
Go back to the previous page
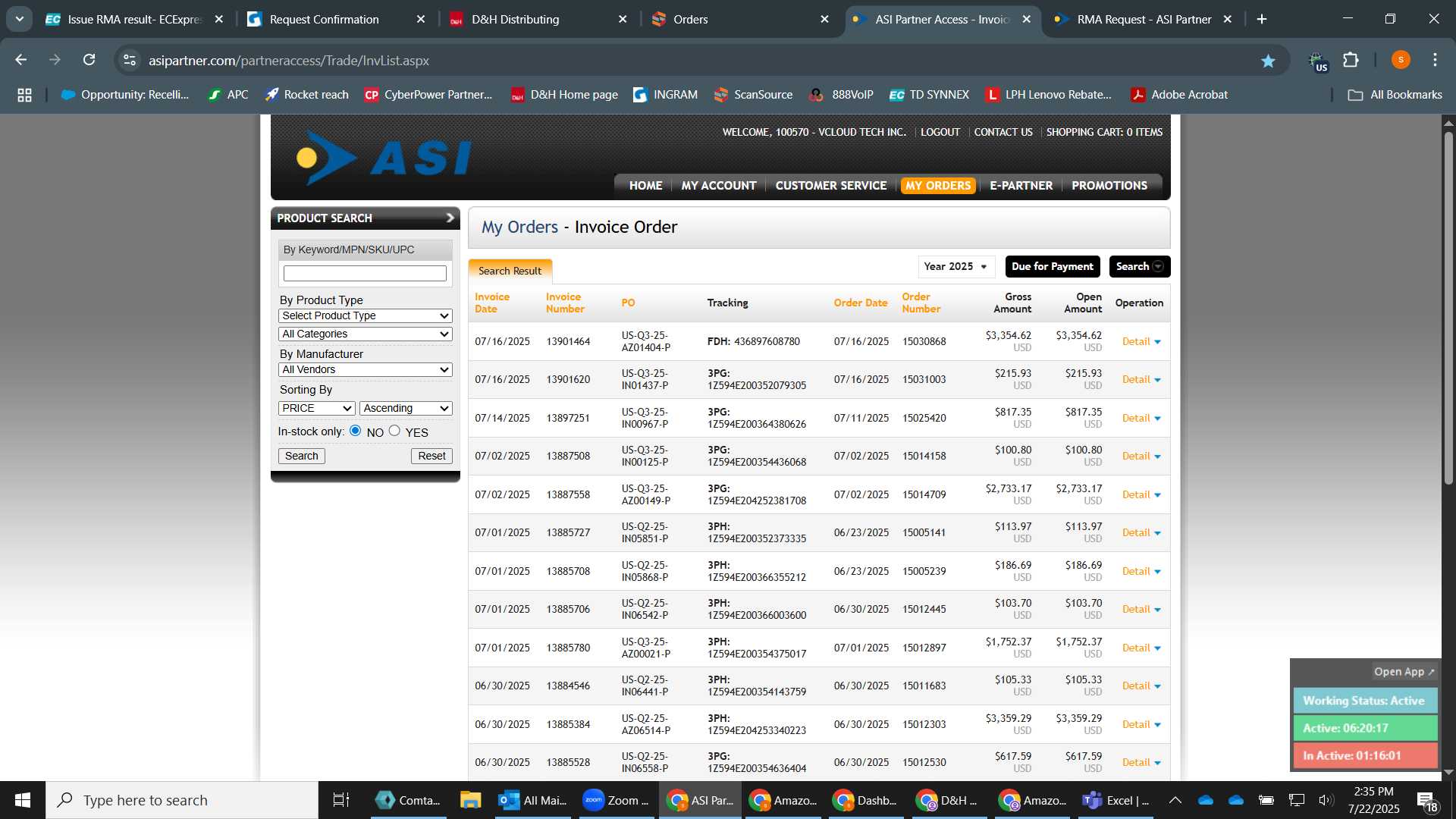point(21,60)
